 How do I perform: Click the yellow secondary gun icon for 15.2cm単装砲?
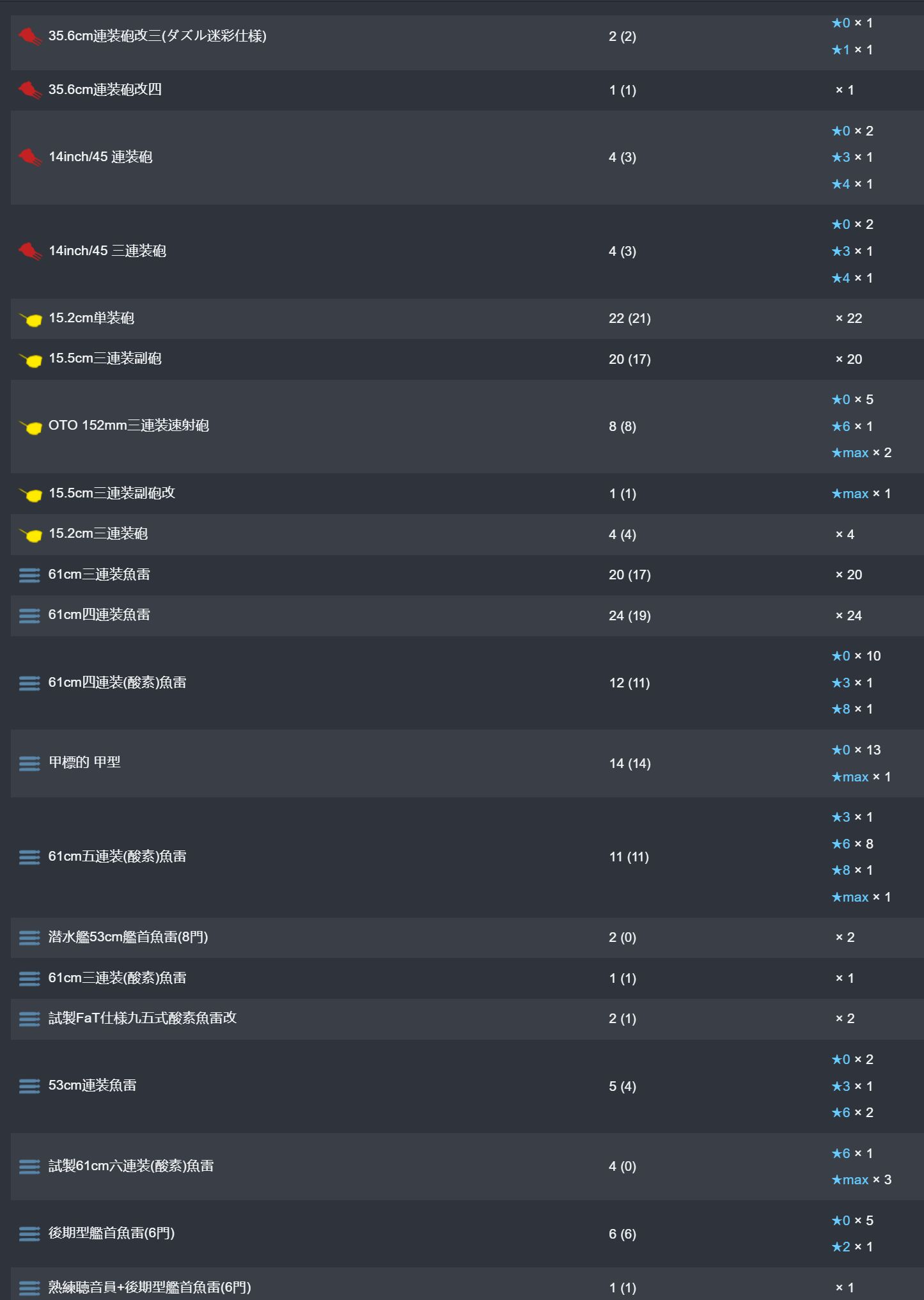click(30, 318)
